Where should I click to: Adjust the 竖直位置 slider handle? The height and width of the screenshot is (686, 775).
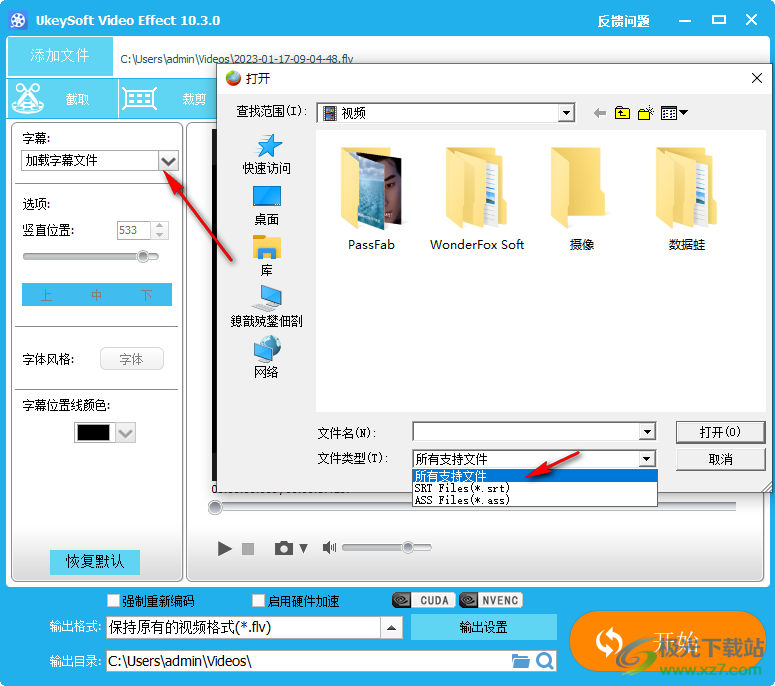tap(143, 257)
